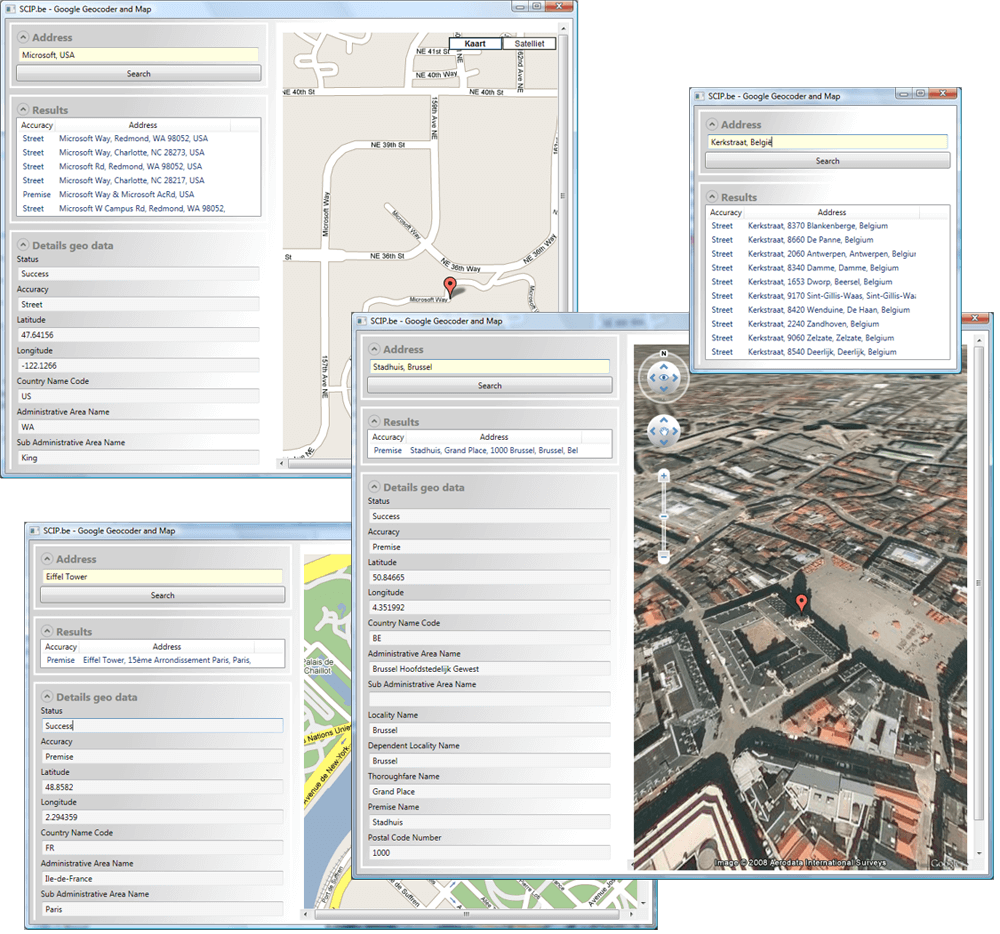Click the zoom slider handle on Earth view
1000x934 pixels.
(x=664, y=516)
